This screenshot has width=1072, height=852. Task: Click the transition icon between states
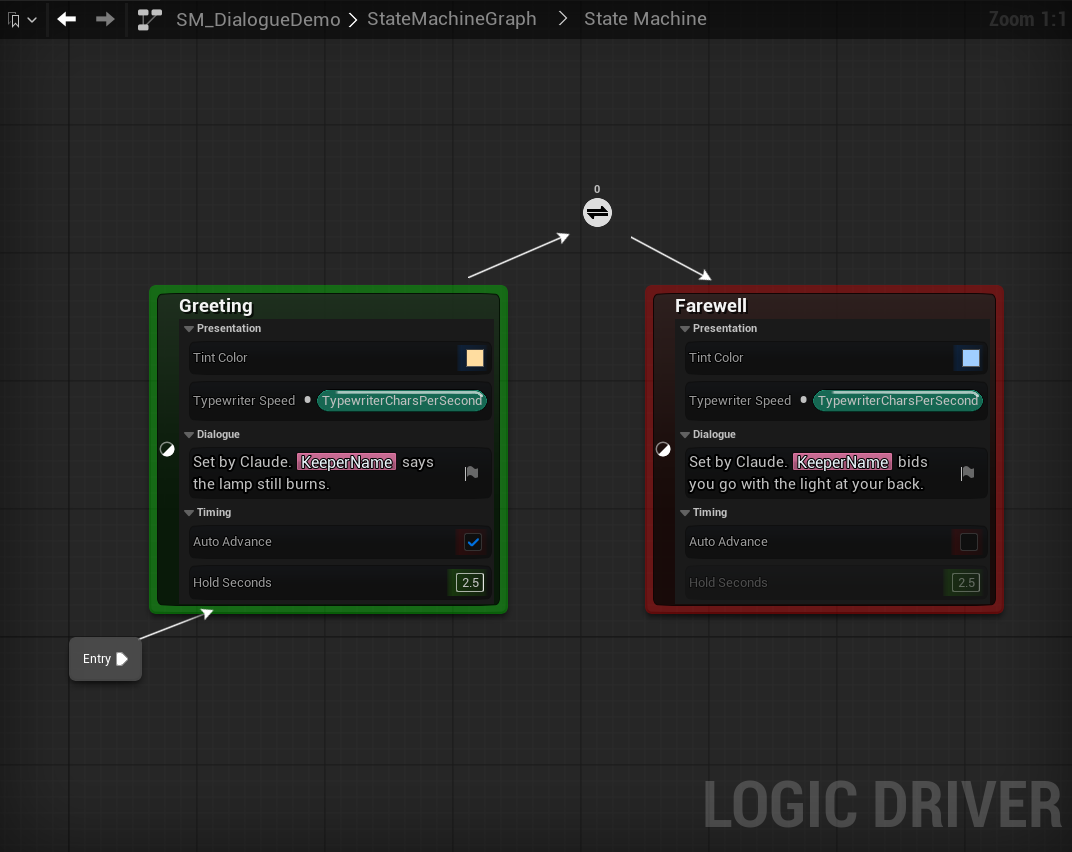click(x=597, y=213)
